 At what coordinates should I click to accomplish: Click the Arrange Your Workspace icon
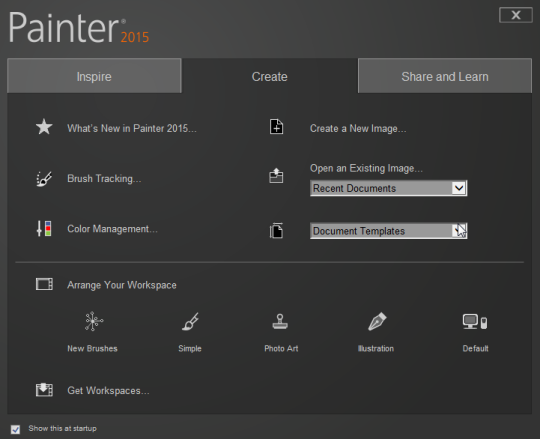point(44,284)
